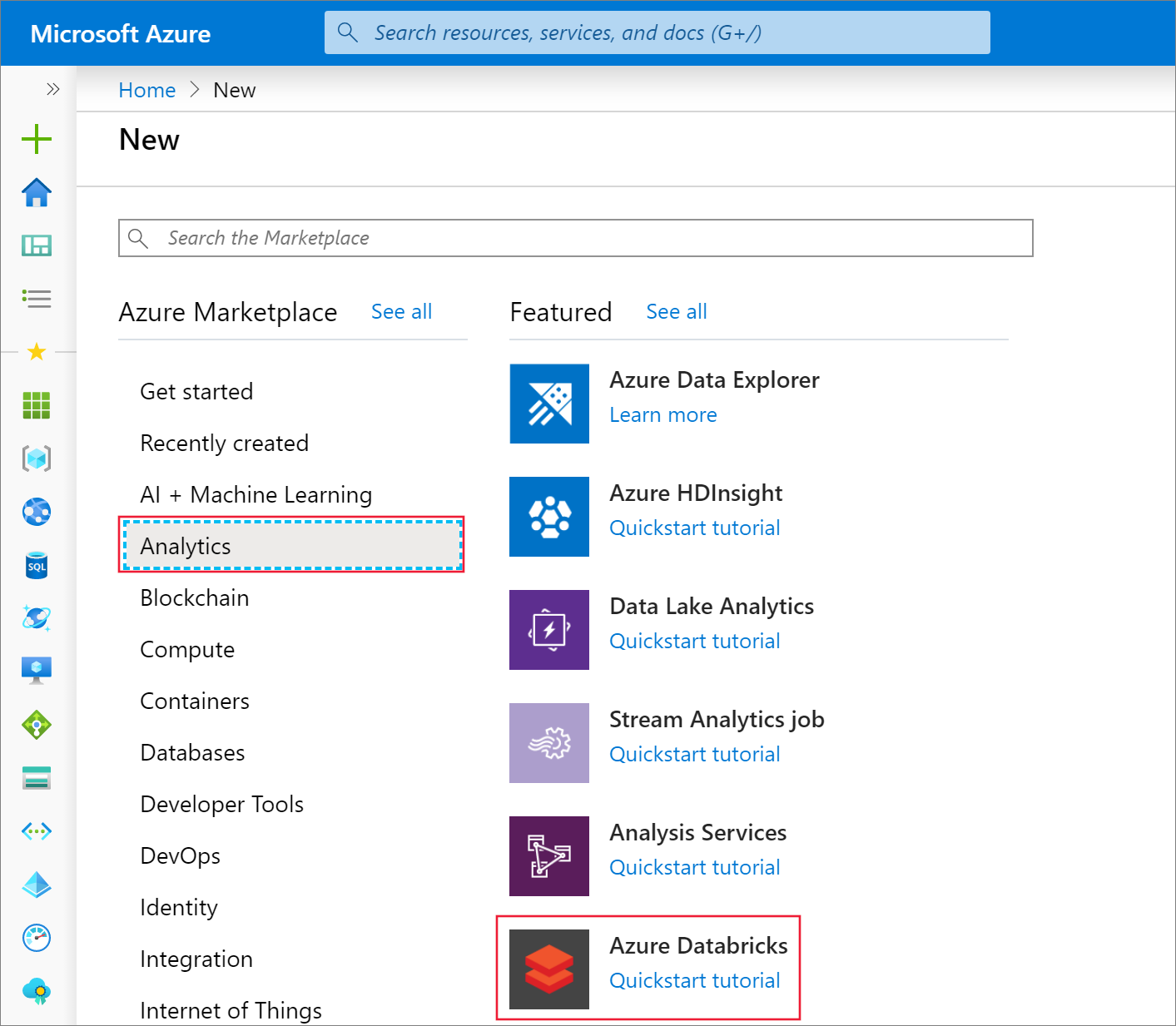Click the Search the Marketplace field
This screenshot has height=1026, width=1176.
tap(575, 238)
